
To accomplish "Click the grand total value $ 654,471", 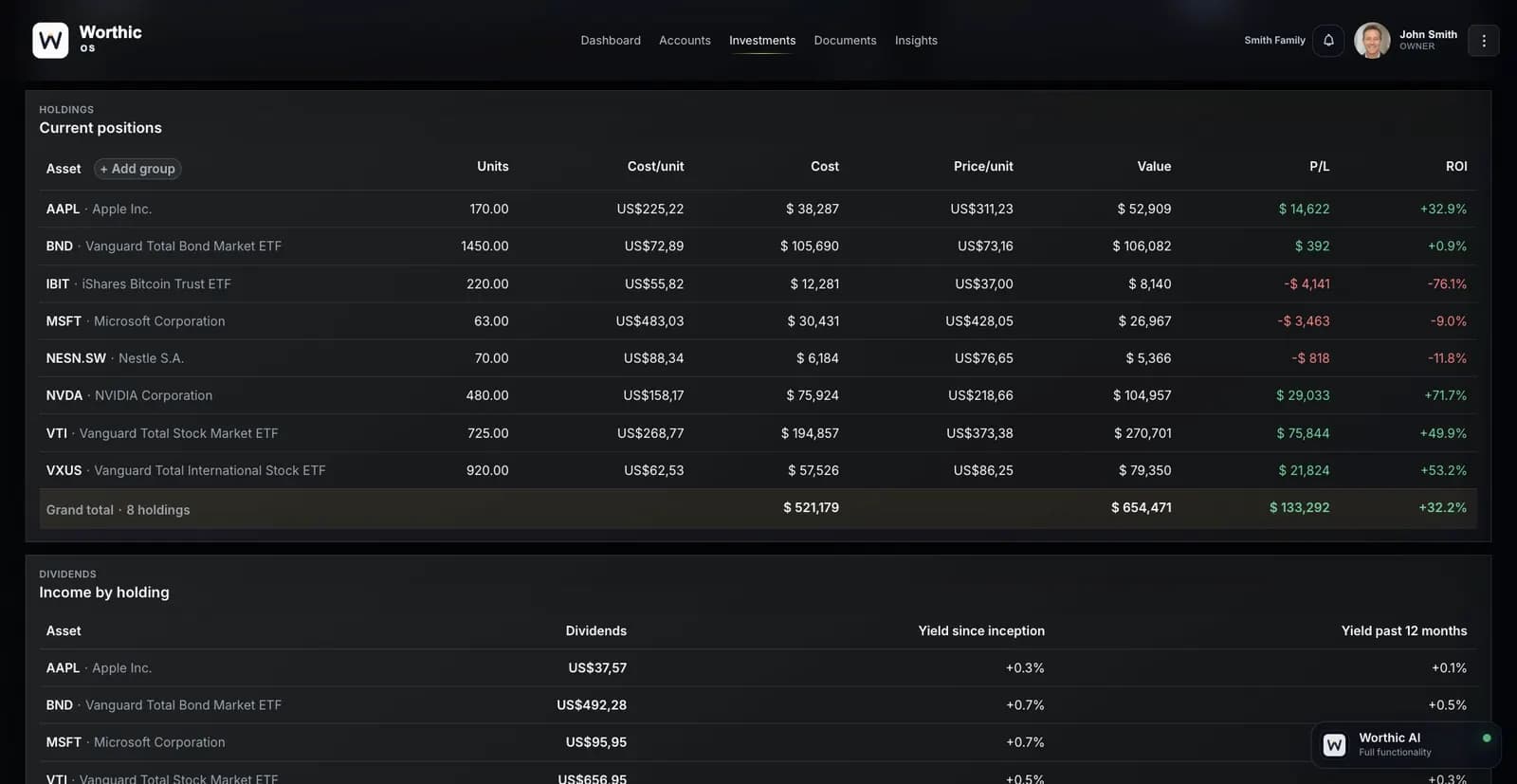I will tap(1141, 508).
